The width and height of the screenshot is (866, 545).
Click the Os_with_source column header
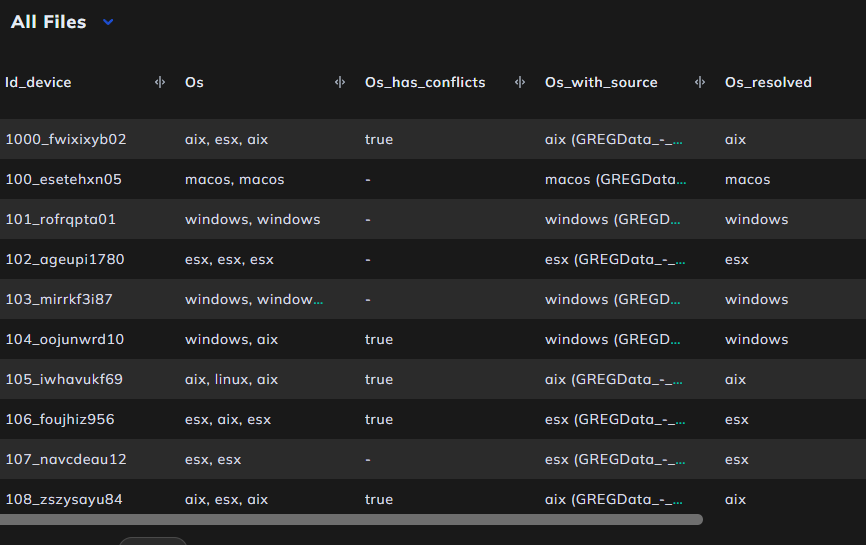(601, 82)
